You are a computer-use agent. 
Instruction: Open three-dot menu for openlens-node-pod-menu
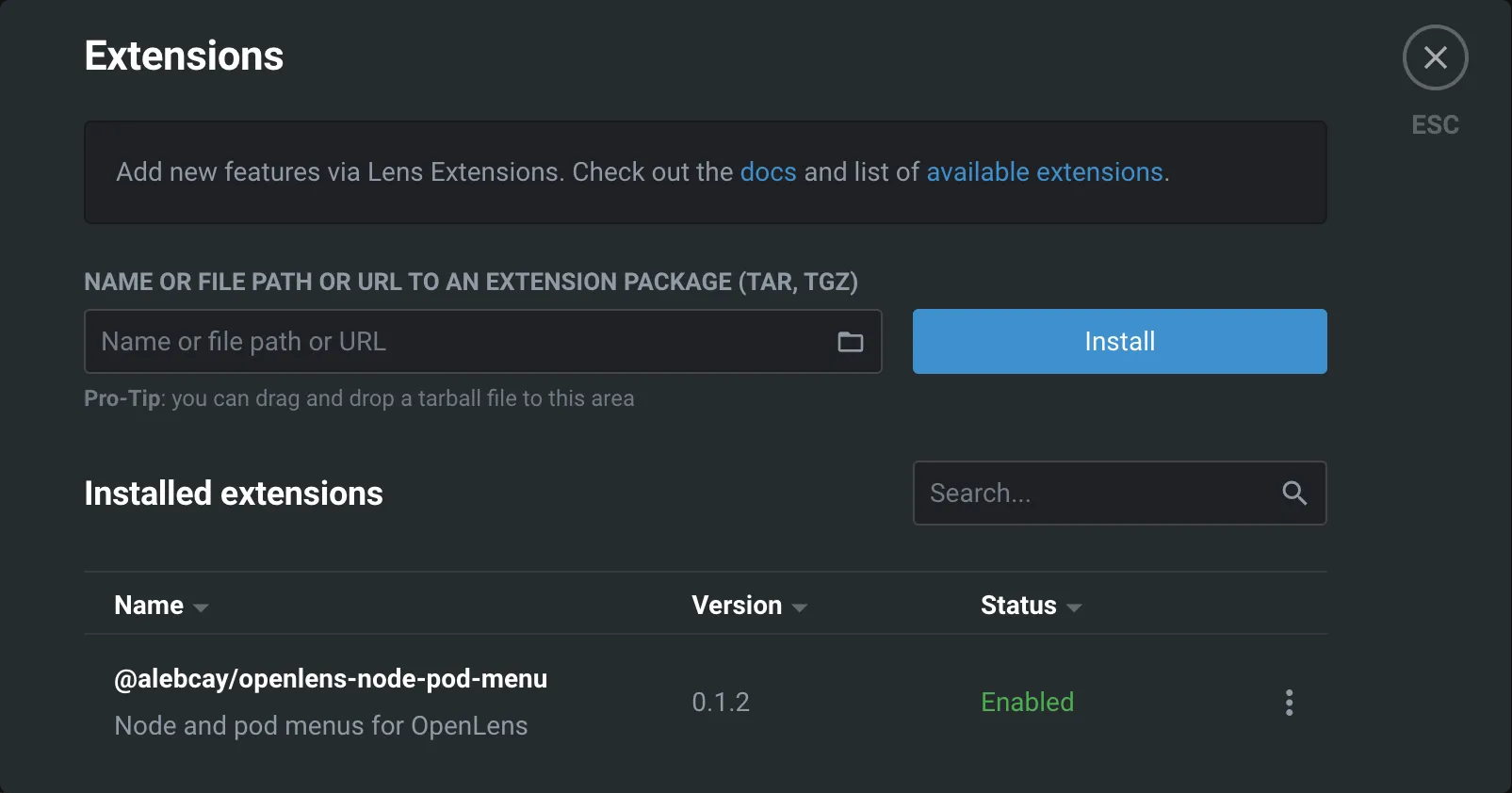pos(1289,703)
